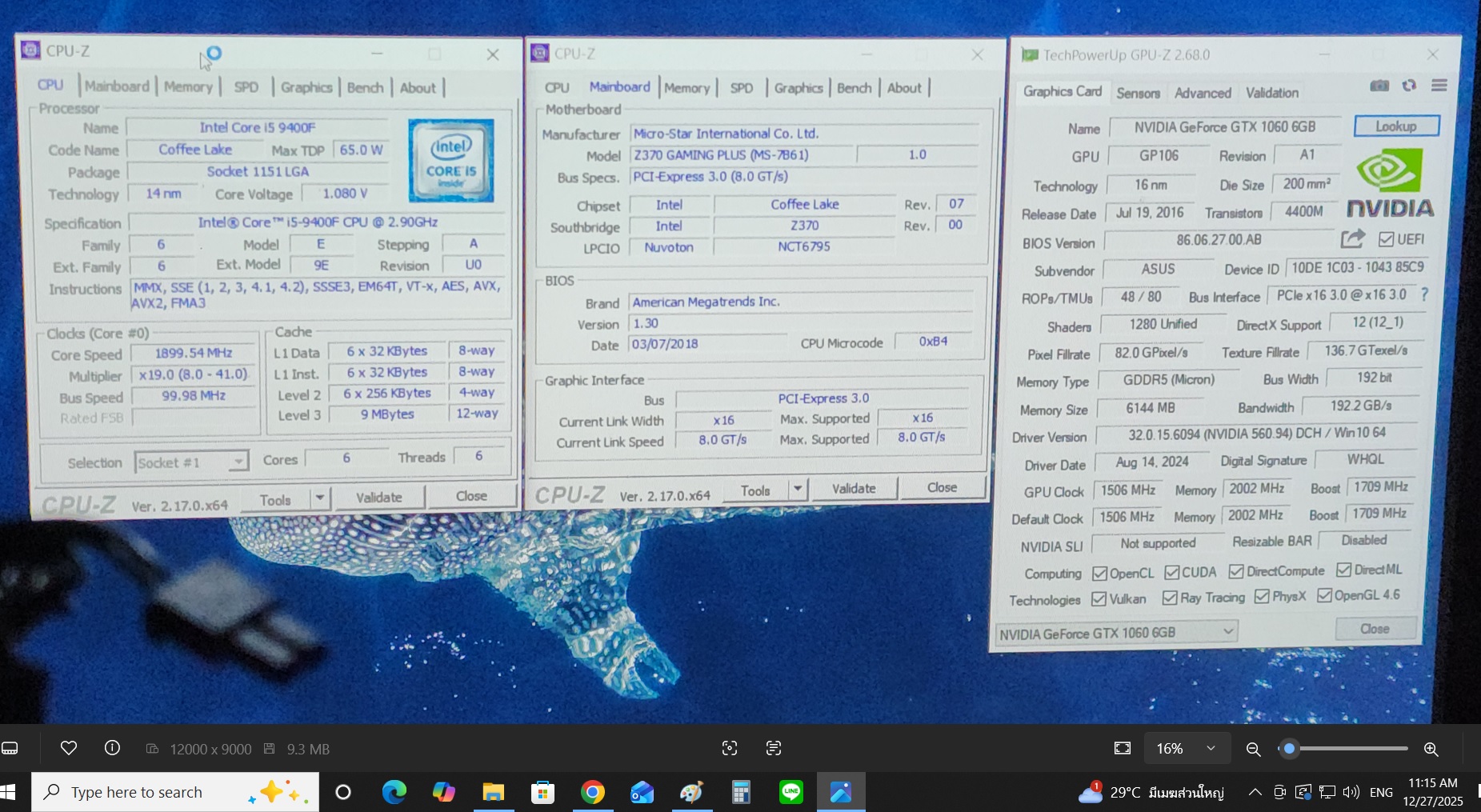Zoom in using the magnifier plus icon
Image resolution: width=1481 pixels, height=812 pixels.
pos(1431,749)
